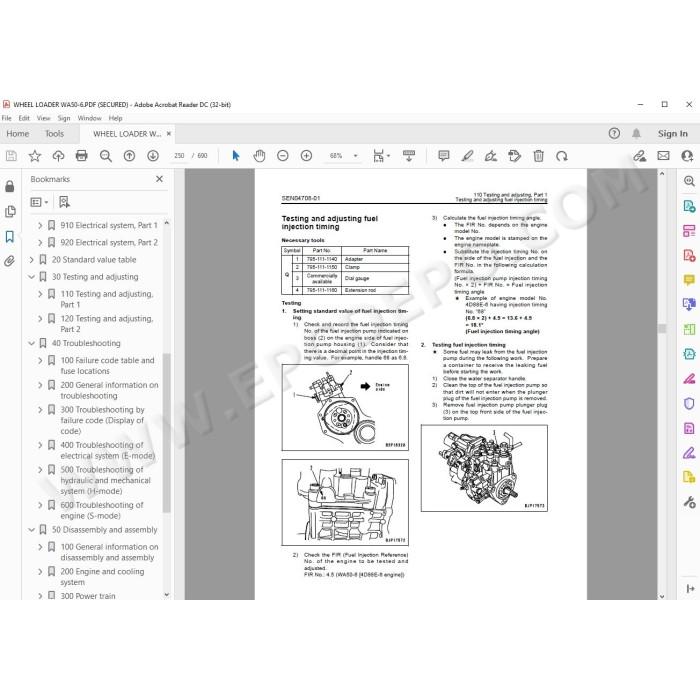Select the highlight text pen tool
This screenshot has height=700, width=700.
point(467,156)
